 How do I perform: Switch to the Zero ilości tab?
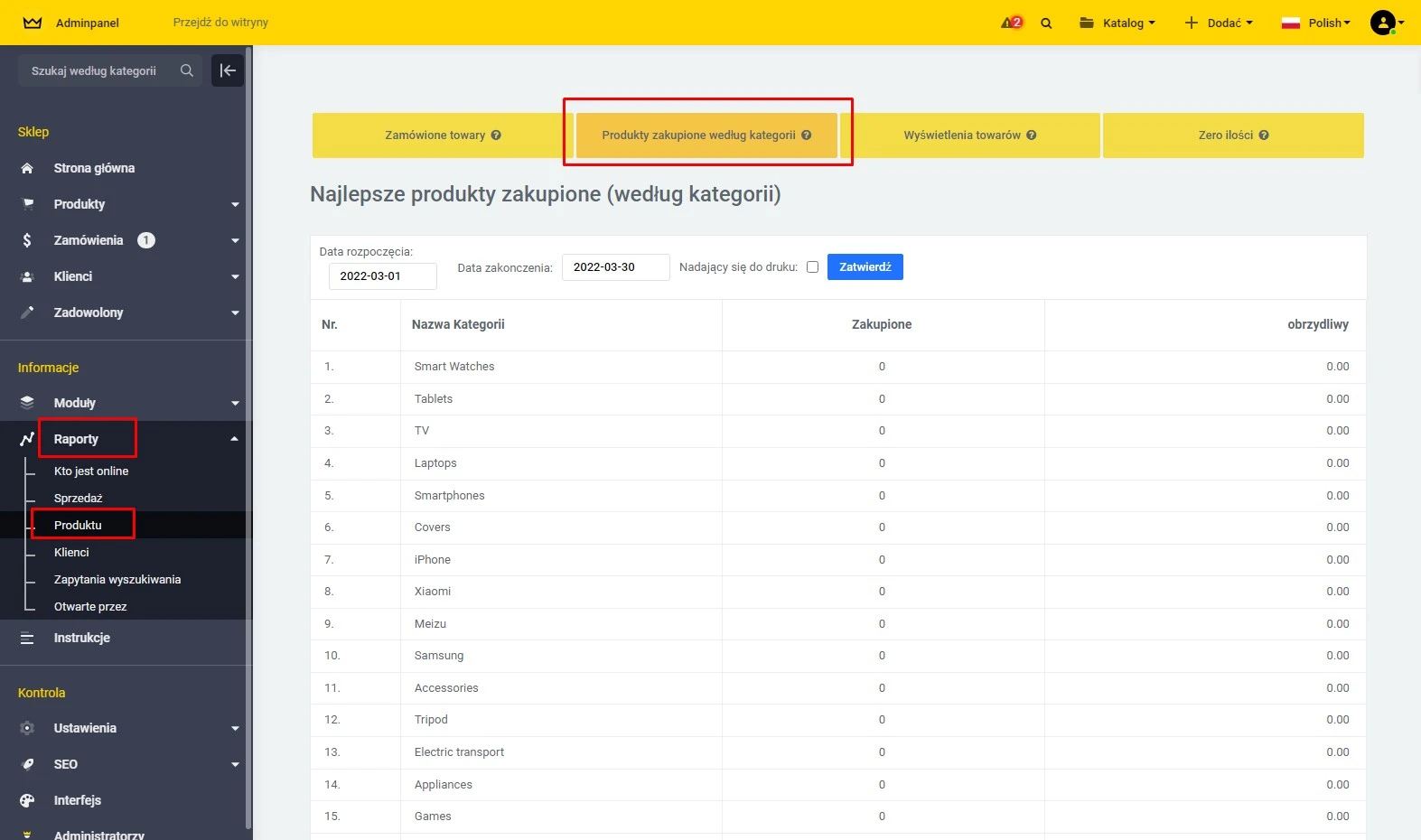[1233, 135]
